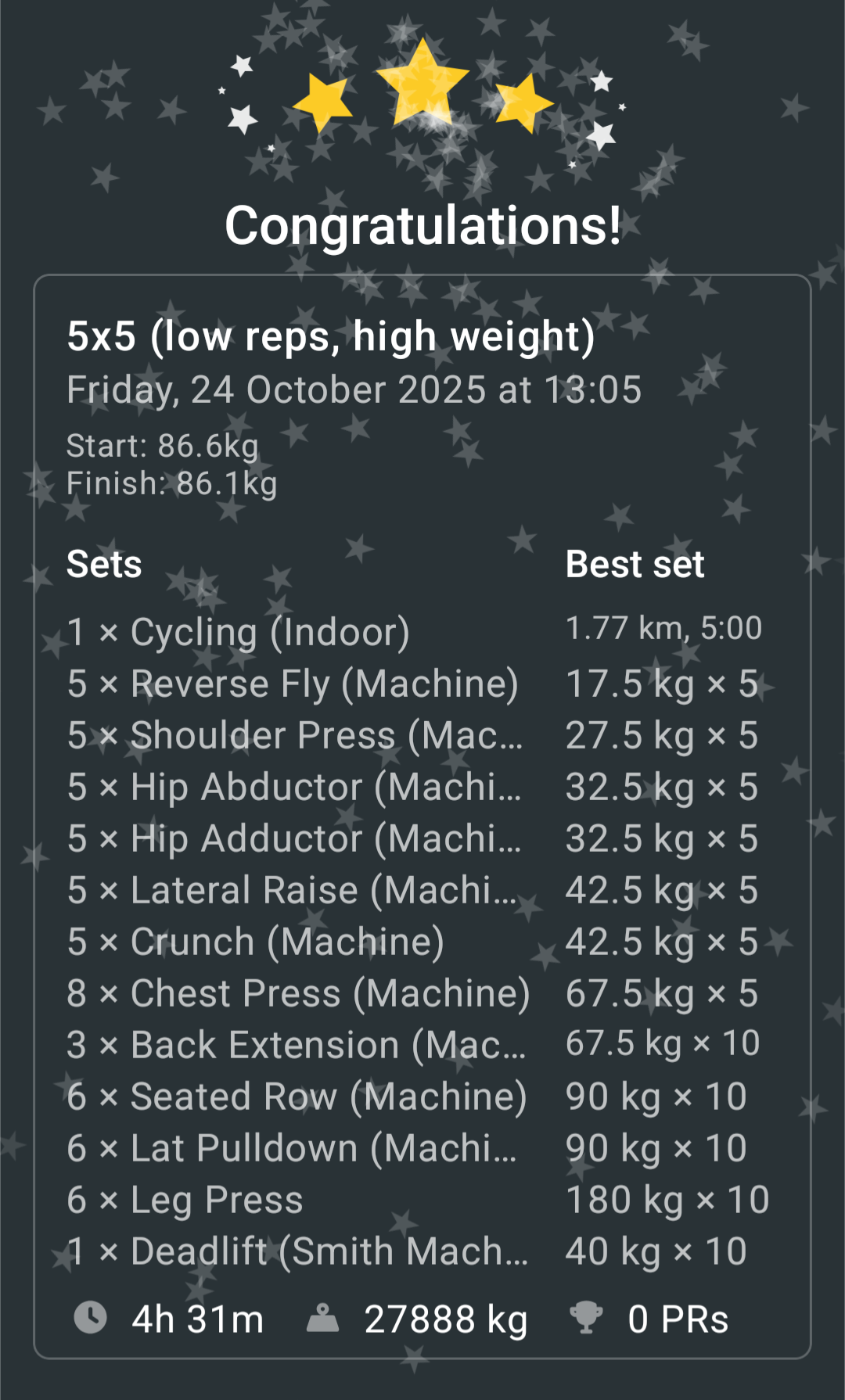Open the Chest Press (Machine) entry
This screenshot has width=845, height=1400.
click(298, 993)
